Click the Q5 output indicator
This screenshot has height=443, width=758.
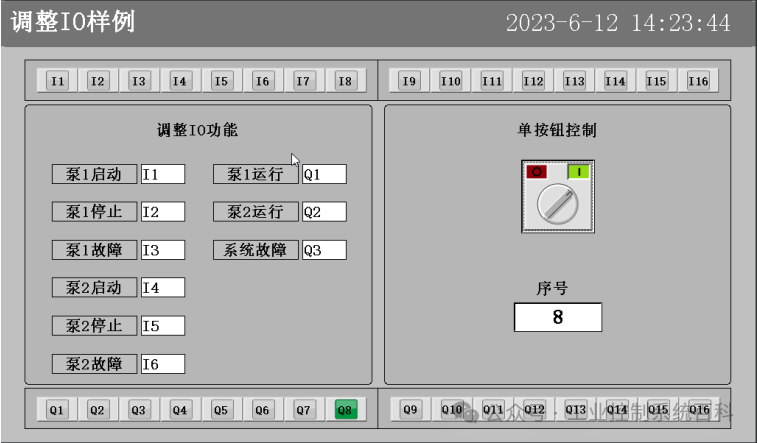click(x=221, y=410)
